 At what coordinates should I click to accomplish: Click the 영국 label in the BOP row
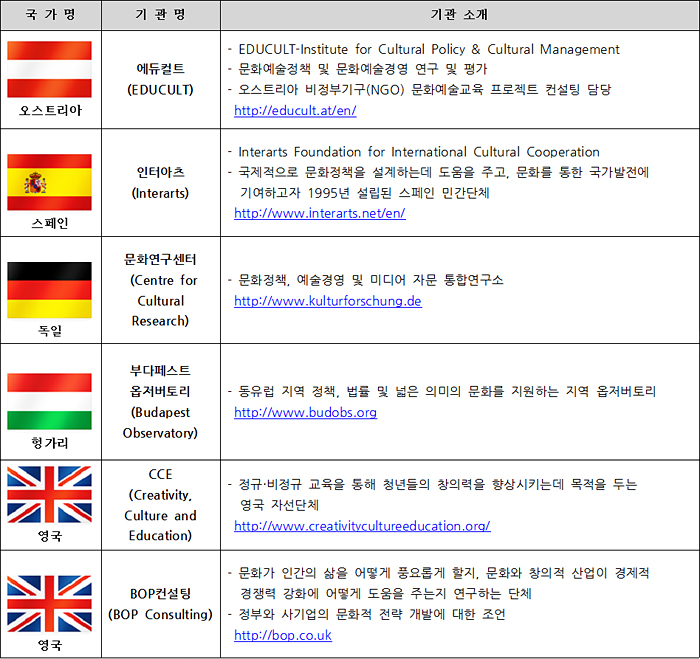click(x=50, y=645)
